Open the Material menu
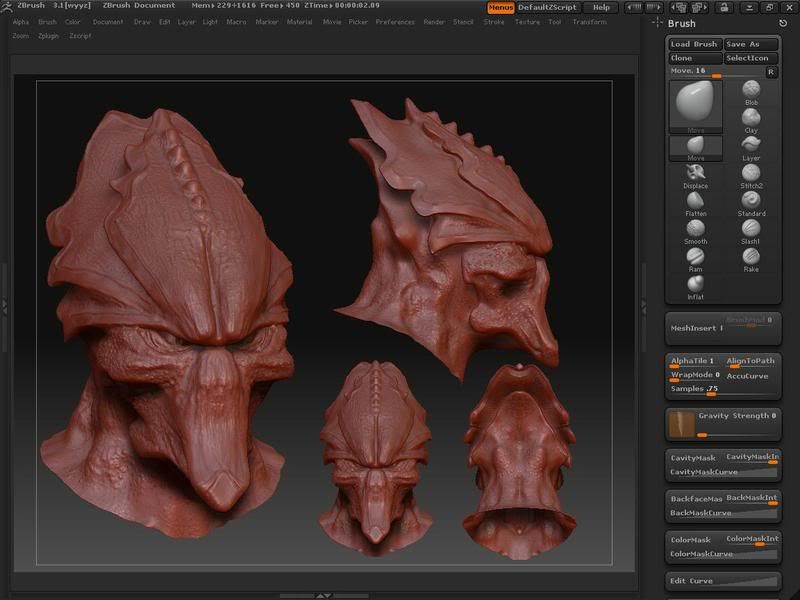The image size is (800, 600). tap(299, 21)
